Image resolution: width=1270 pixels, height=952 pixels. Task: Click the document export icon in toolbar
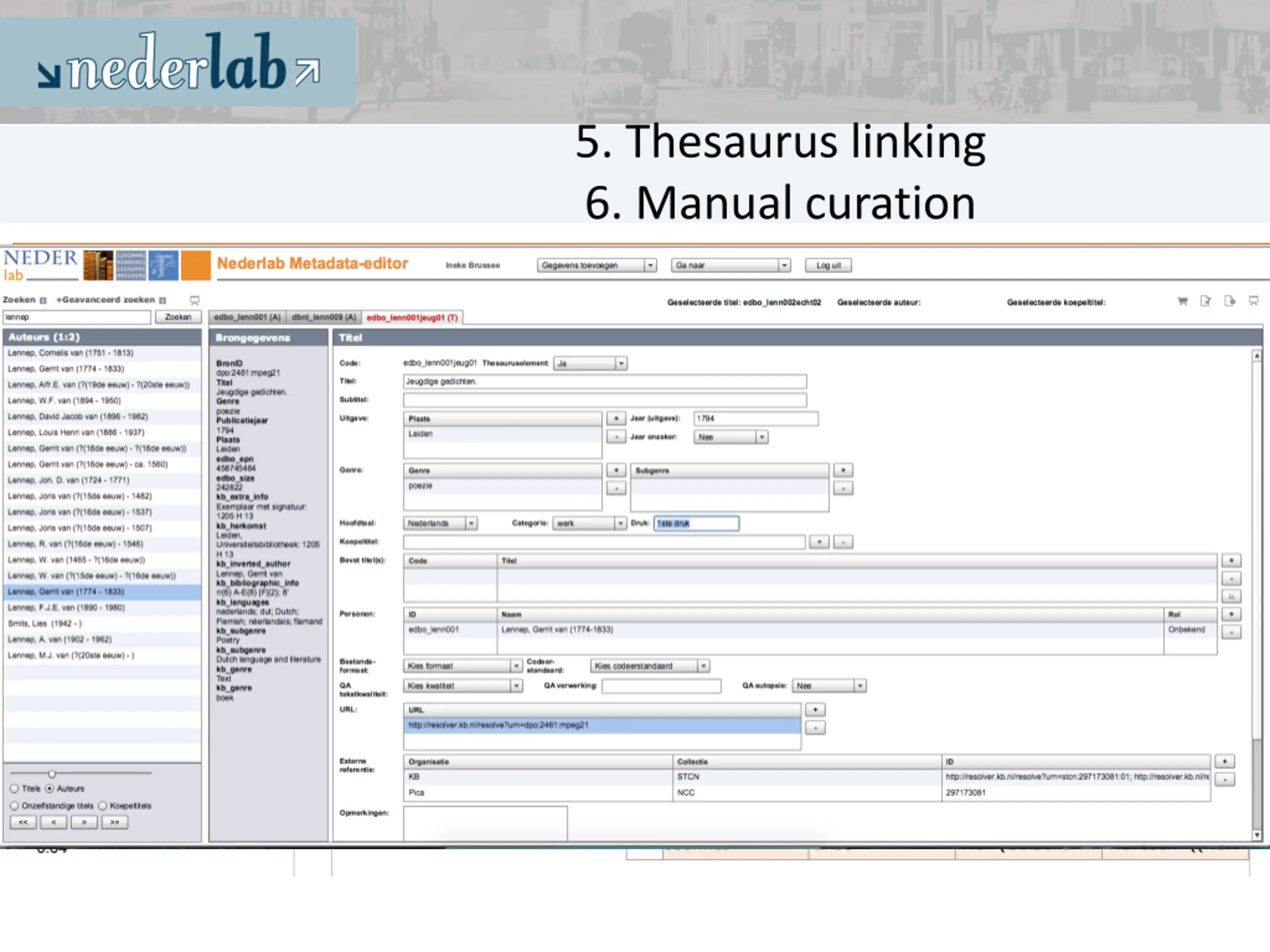tap(1229, 301)
